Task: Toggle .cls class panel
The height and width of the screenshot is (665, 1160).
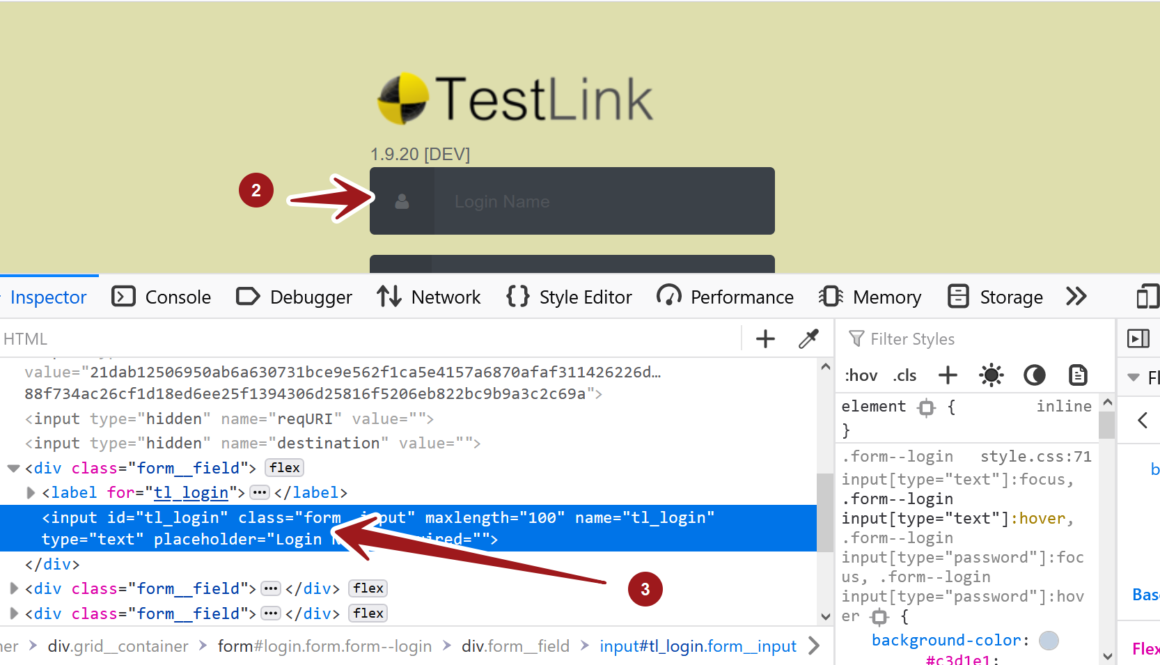Action: 905,376
